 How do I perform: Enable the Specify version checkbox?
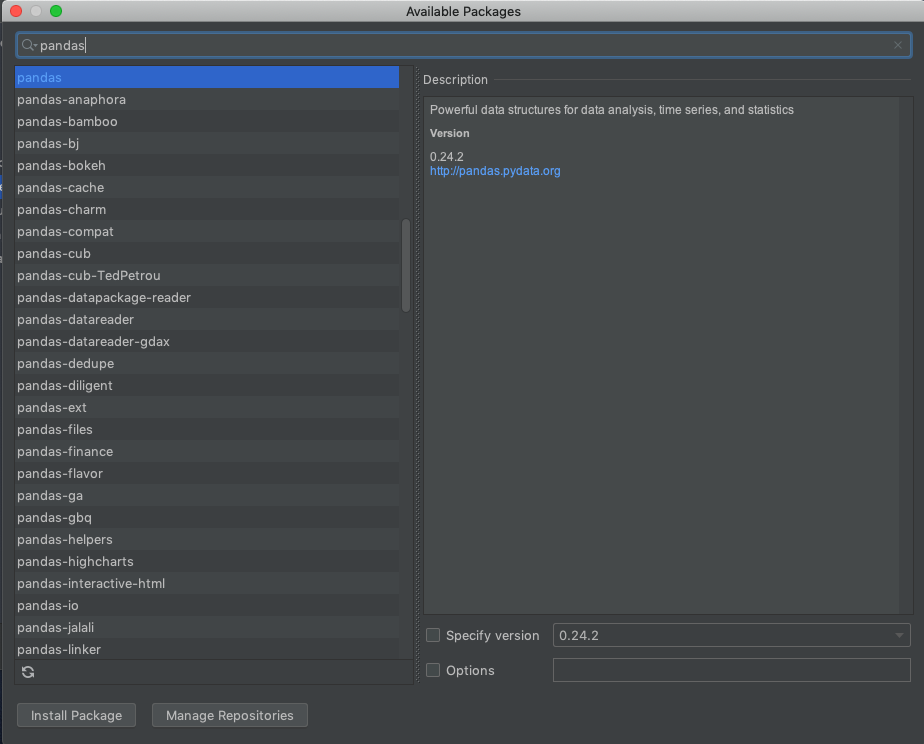pos(433,635)
